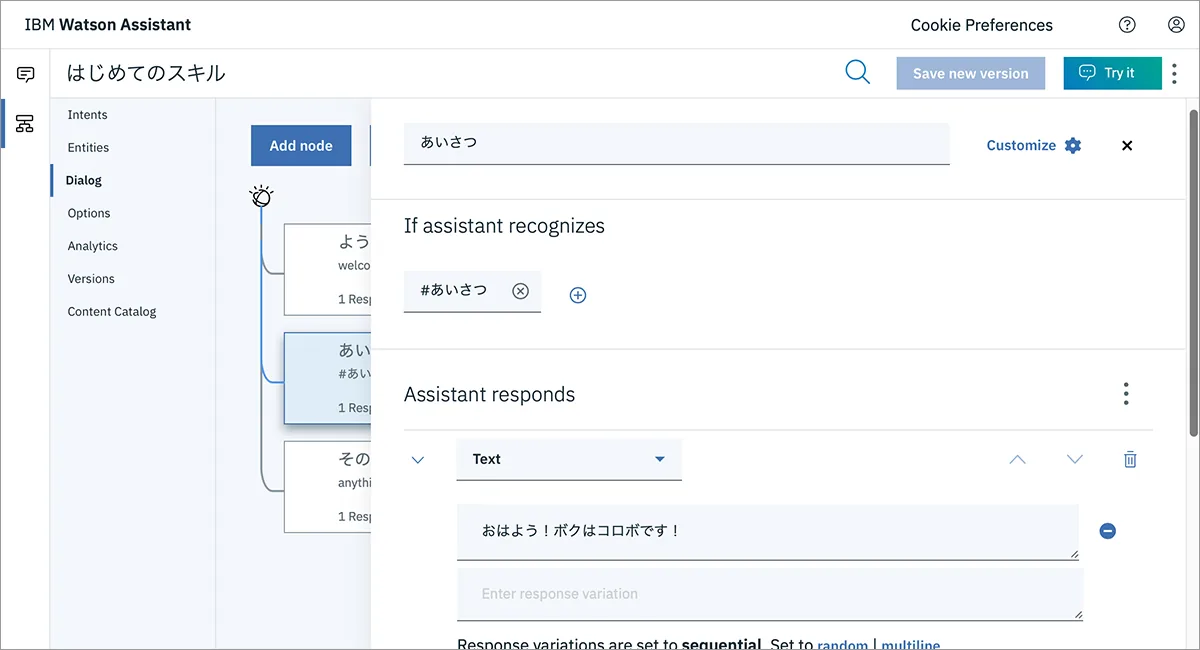1200x650 pixels.
Task: Delete the response with trash icon
Action: pyautogui.click(x=1130, y=459)
